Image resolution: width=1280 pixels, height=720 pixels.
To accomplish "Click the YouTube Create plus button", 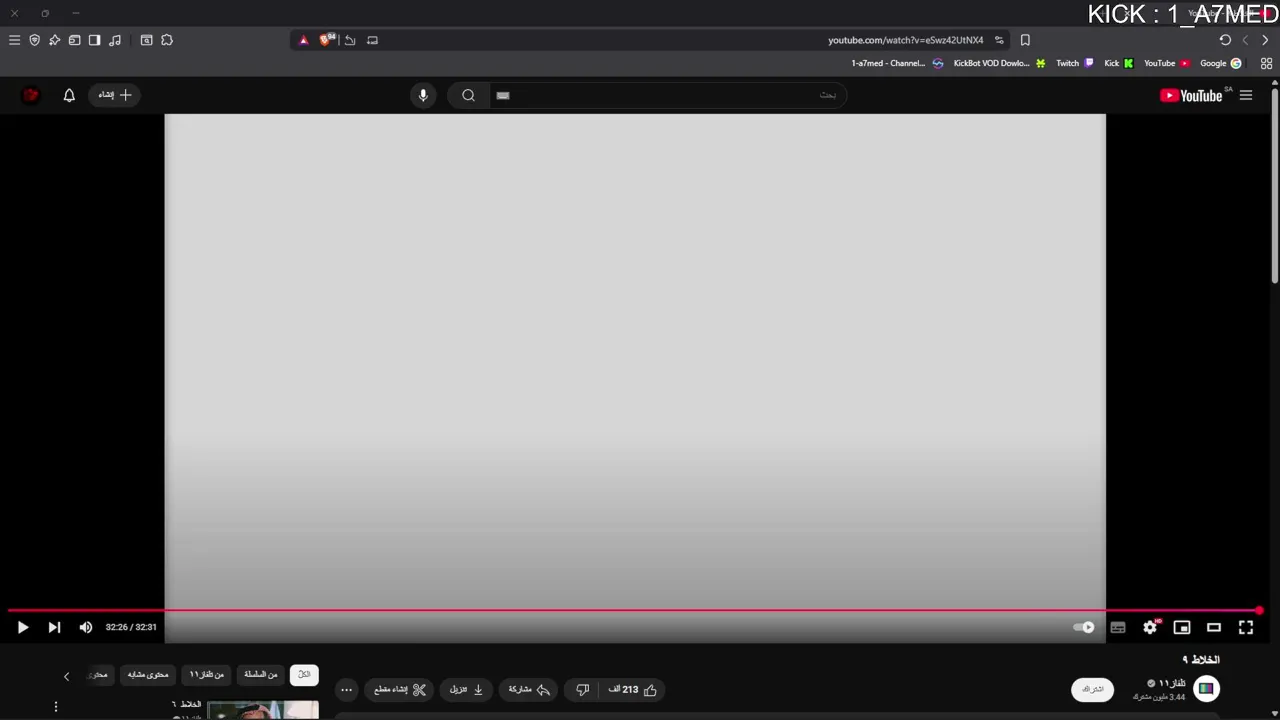I will pos(115,95).
